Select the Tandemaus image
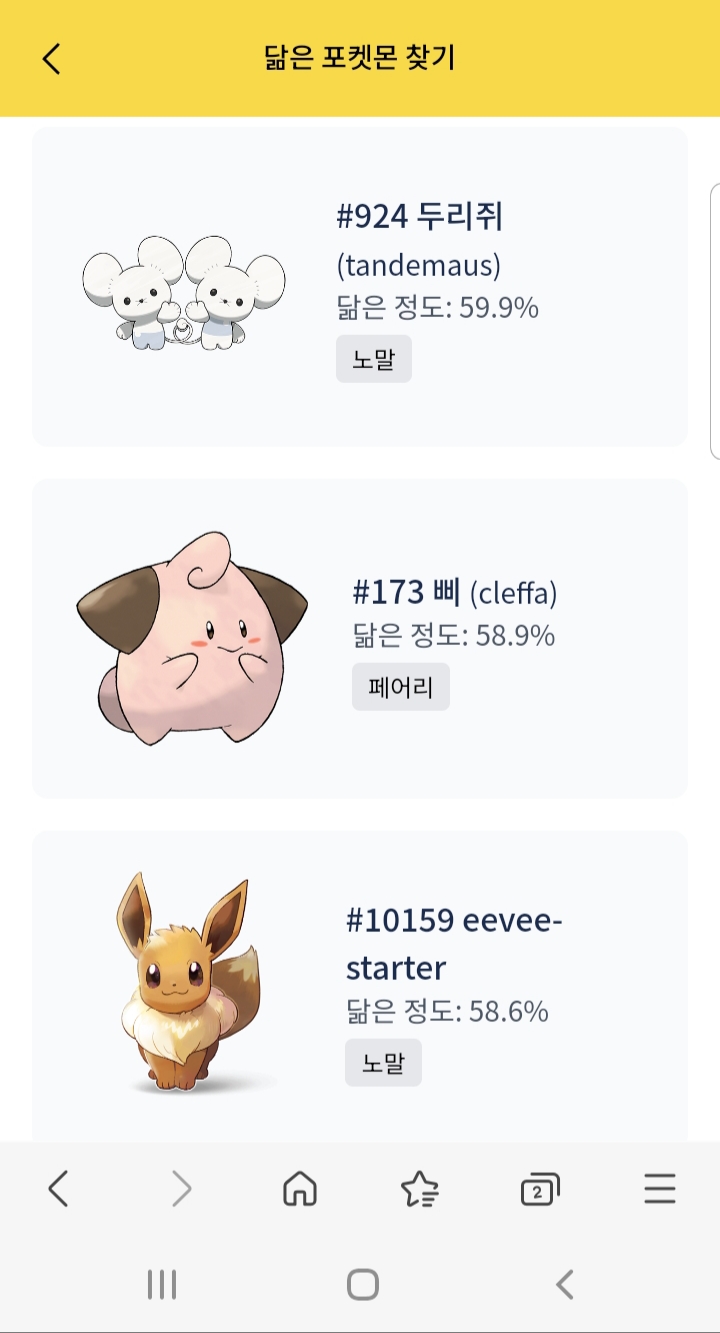Screen dimensions: 720x1333 [184, 293]
